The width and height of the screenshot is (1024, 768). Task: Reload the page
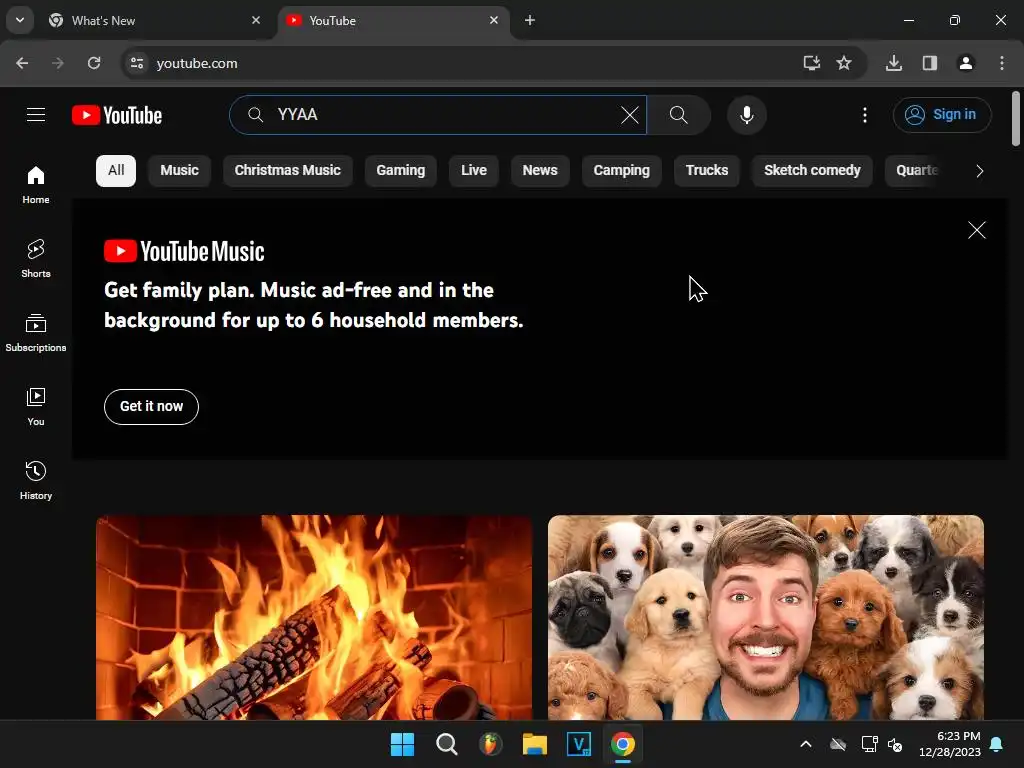click(94, 63)
